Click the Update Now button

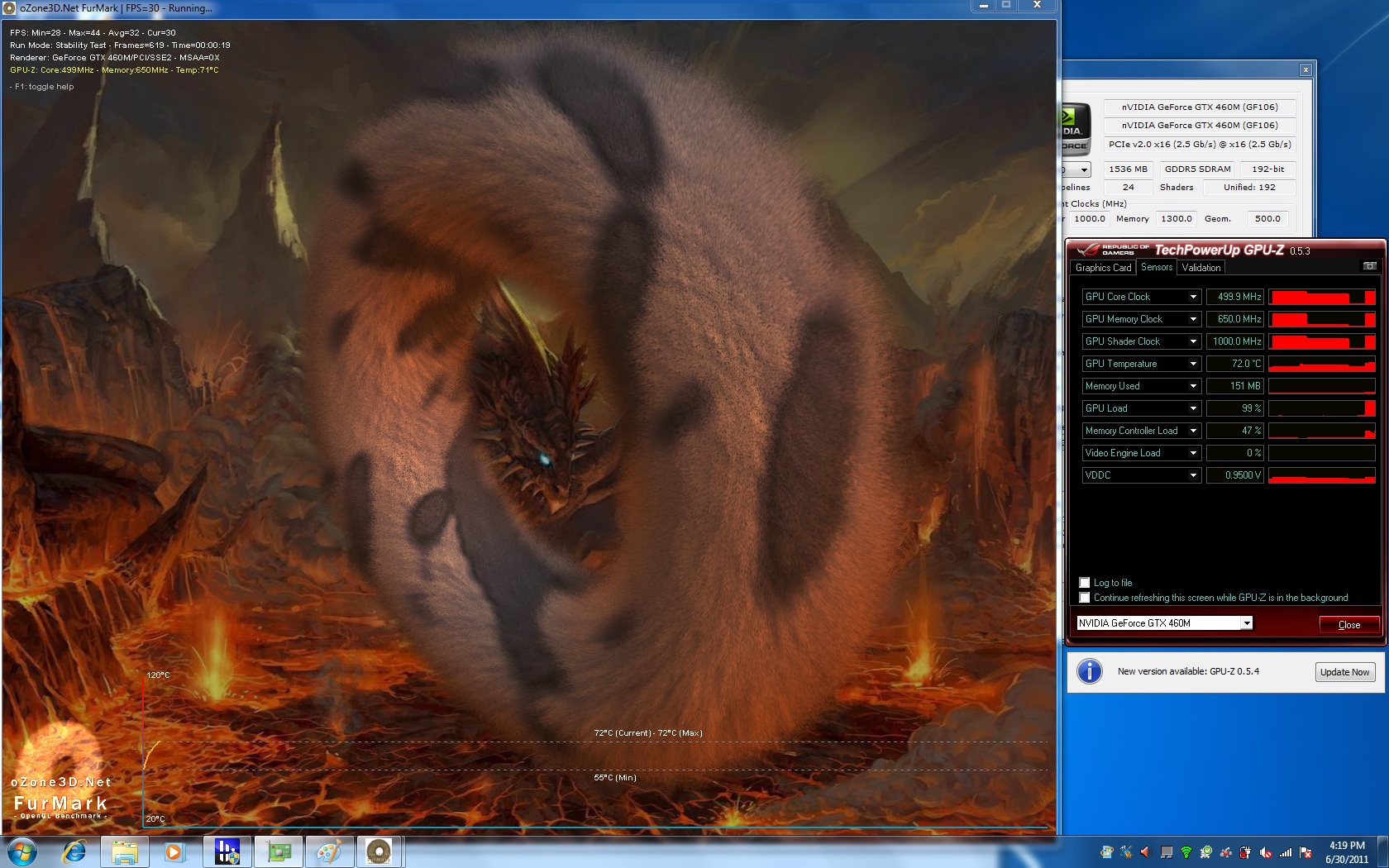[x=1344, y=672]
